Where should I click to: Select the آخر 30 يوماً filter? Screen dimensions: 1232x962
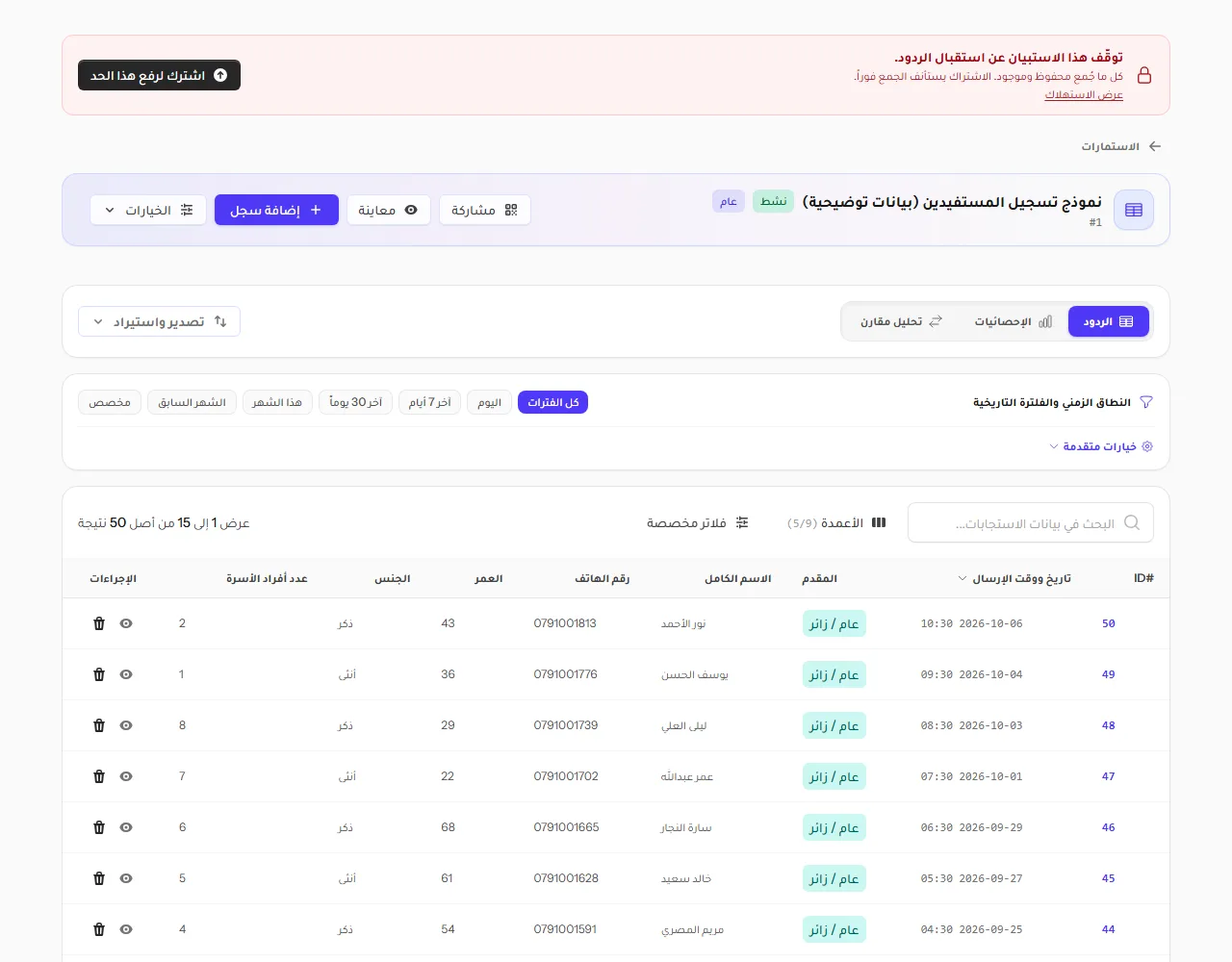coord(355,402)
